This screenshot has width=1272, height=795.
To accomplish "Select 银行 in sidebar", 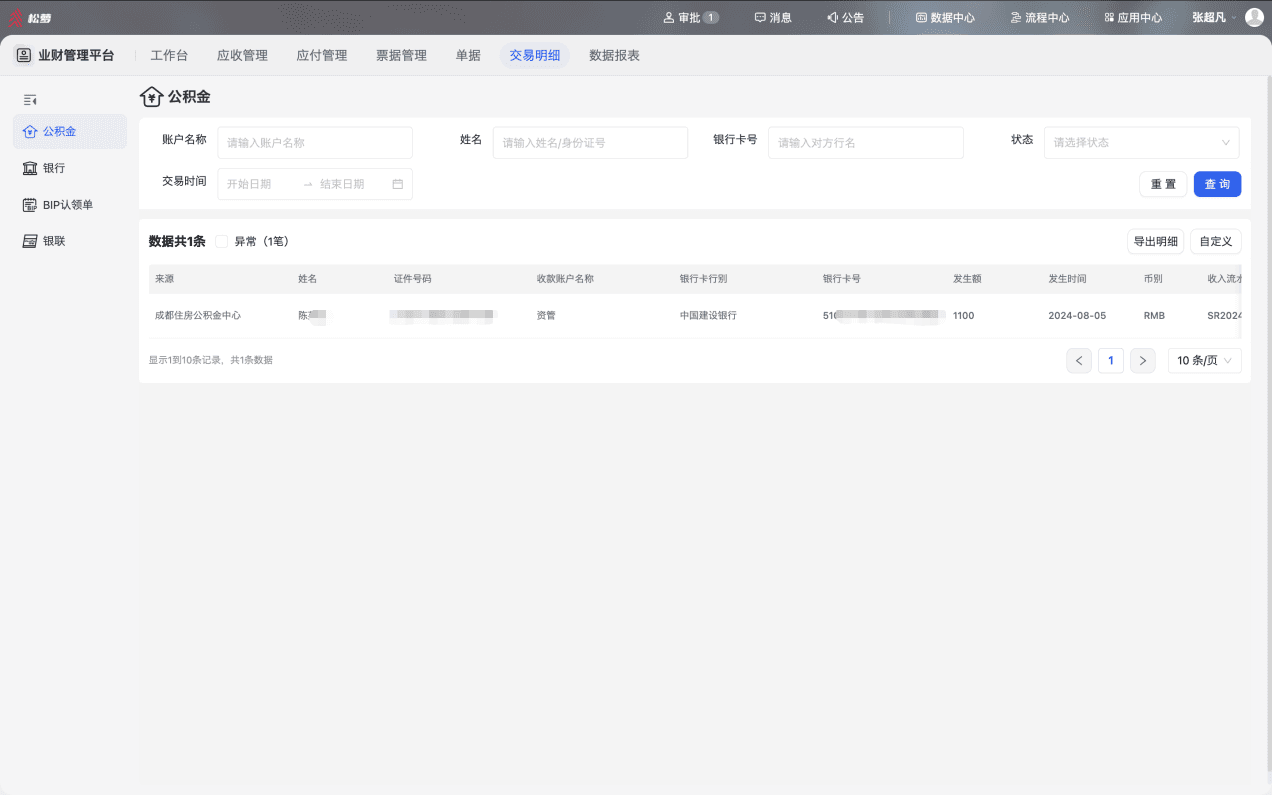I will pyautogui.click(x=70, y=168).
